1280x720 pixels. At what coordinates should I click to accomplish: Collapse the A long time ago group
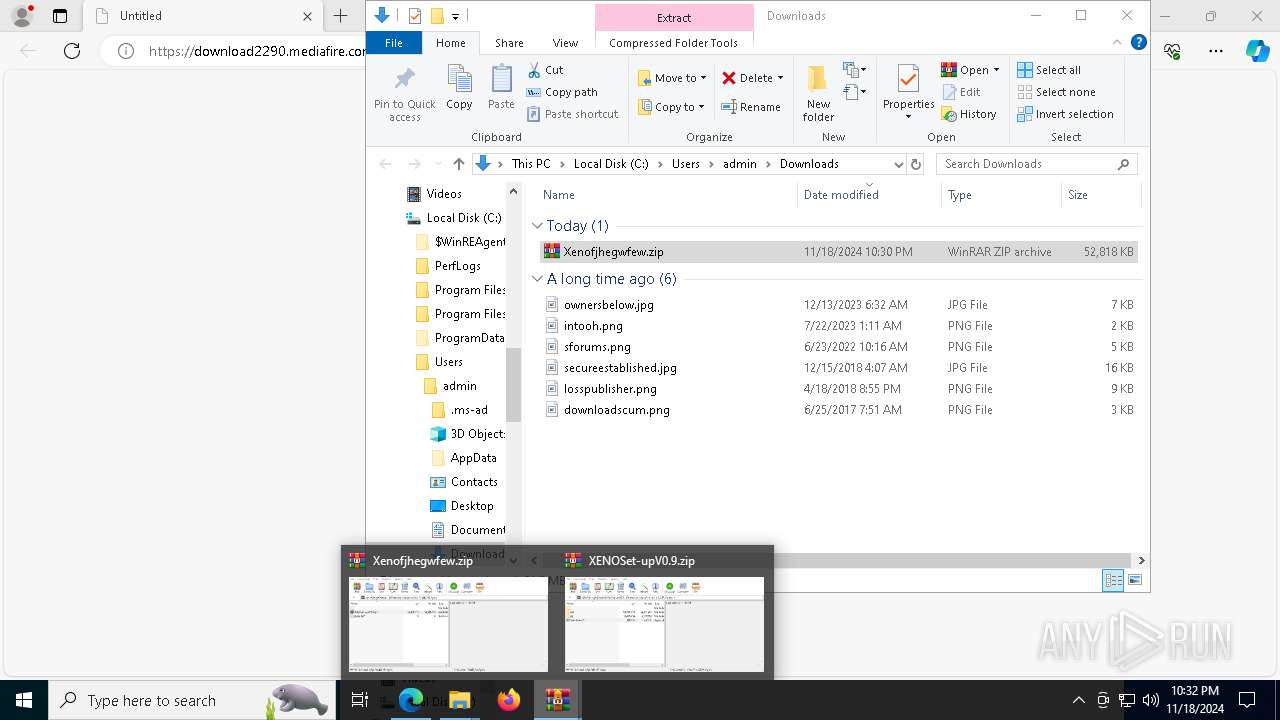(537, 279)
